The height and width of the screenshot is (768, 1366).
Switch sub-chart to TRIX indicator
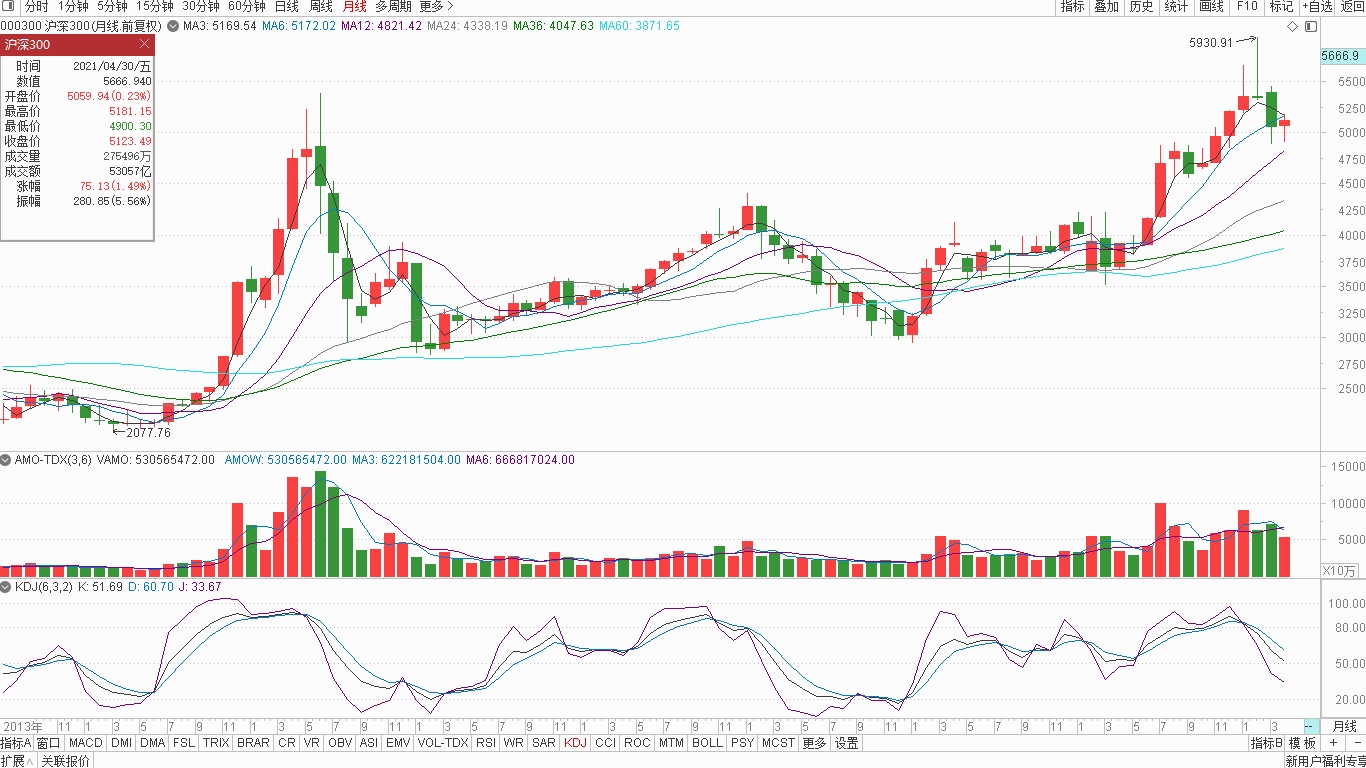pos(216,743)
